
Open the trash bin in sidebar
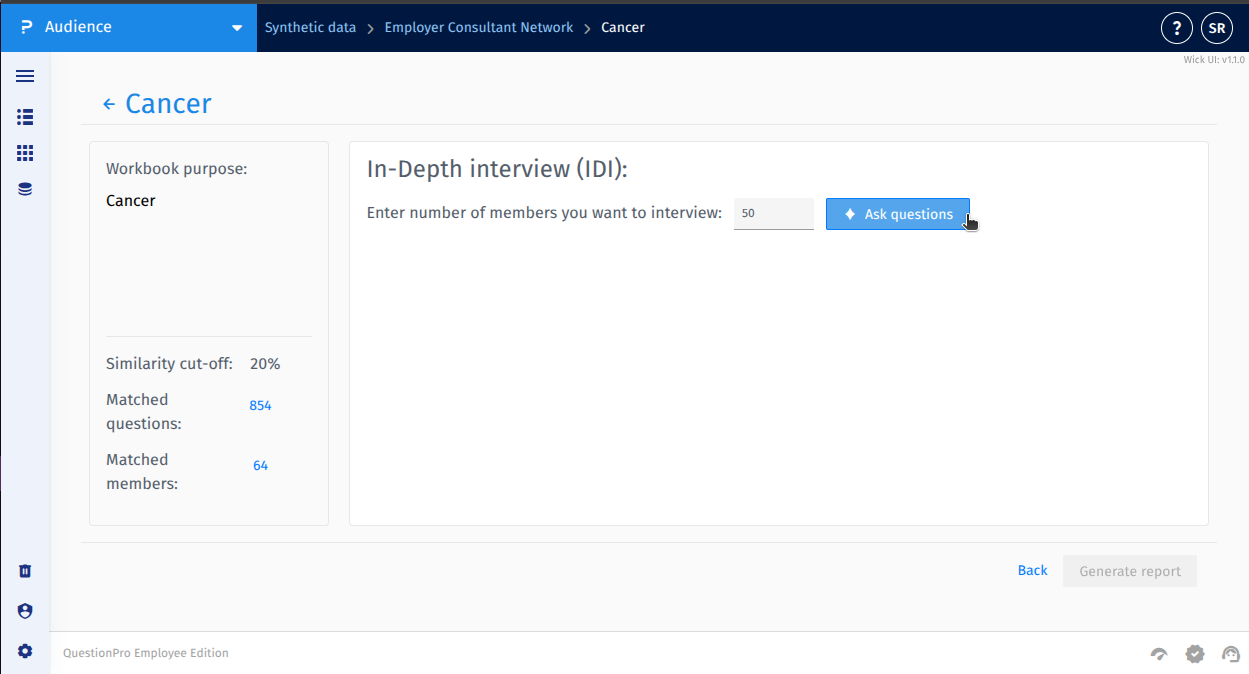(25, 571)
